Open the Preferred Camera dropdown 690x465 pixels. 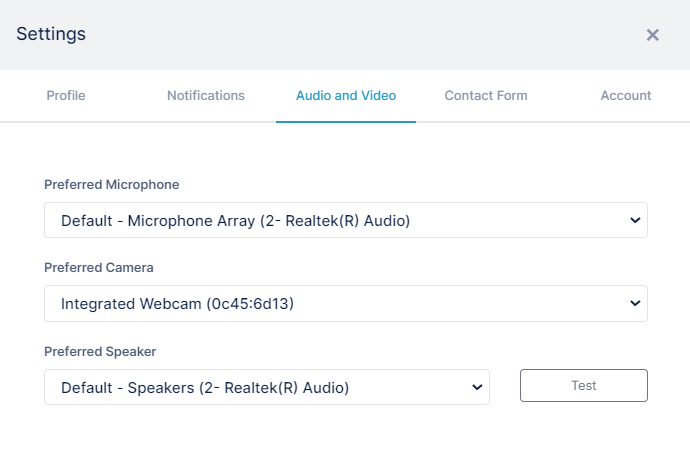pyautogui.click(x=346, y=304)
